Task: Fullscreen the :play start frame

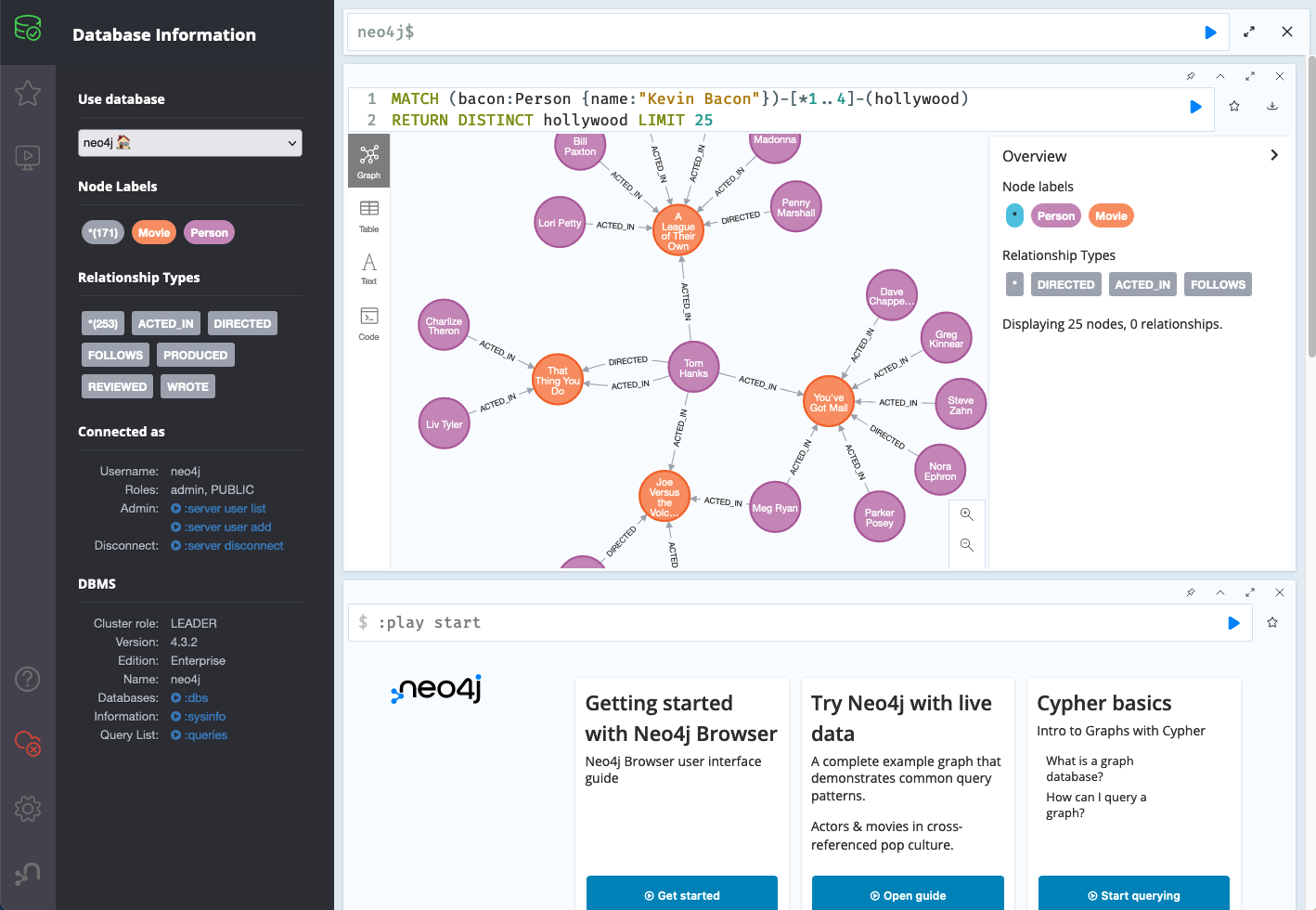Action: 1250,592
